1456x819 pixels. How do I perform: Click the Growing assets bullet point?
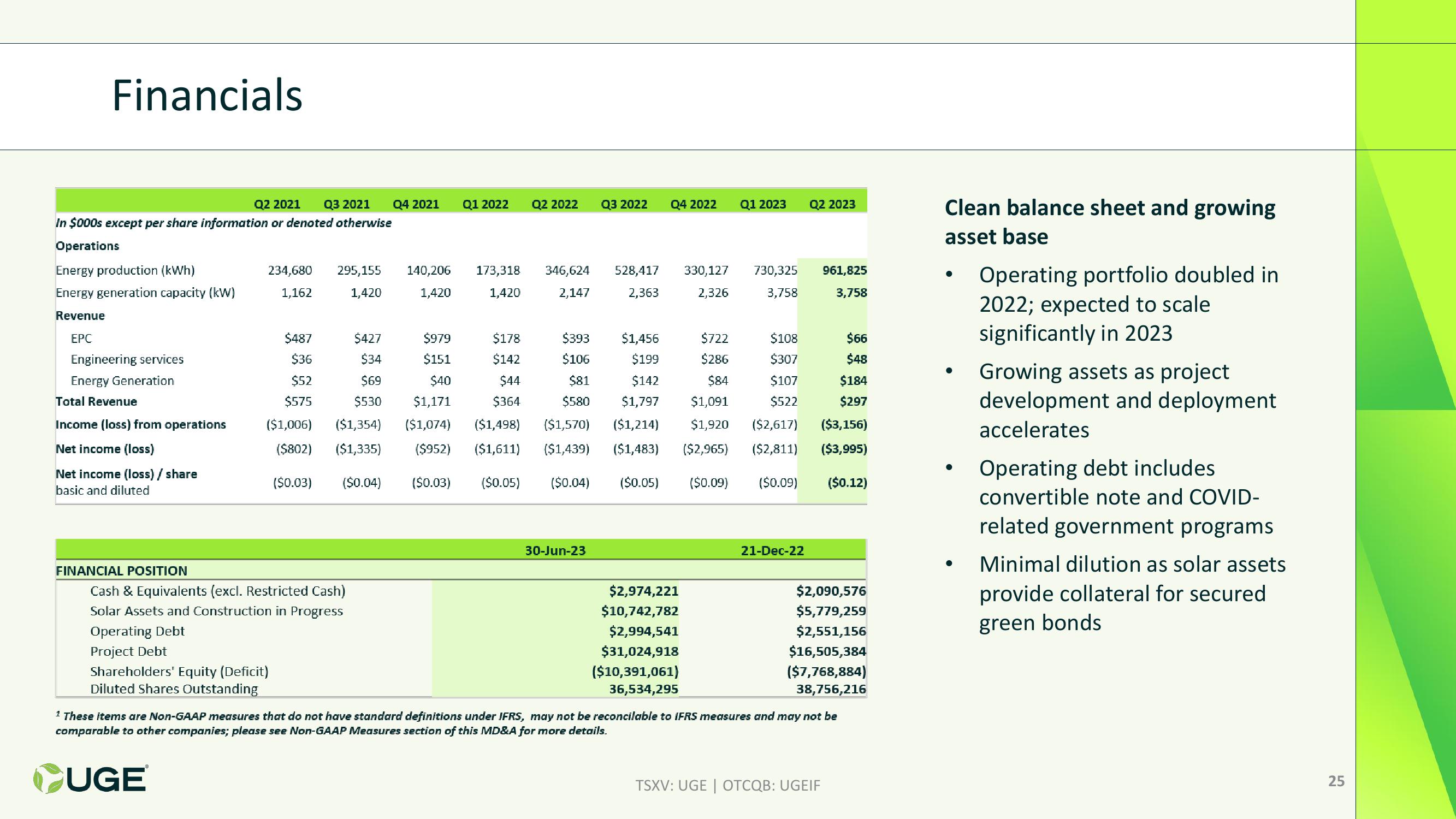click(1127, 401)
